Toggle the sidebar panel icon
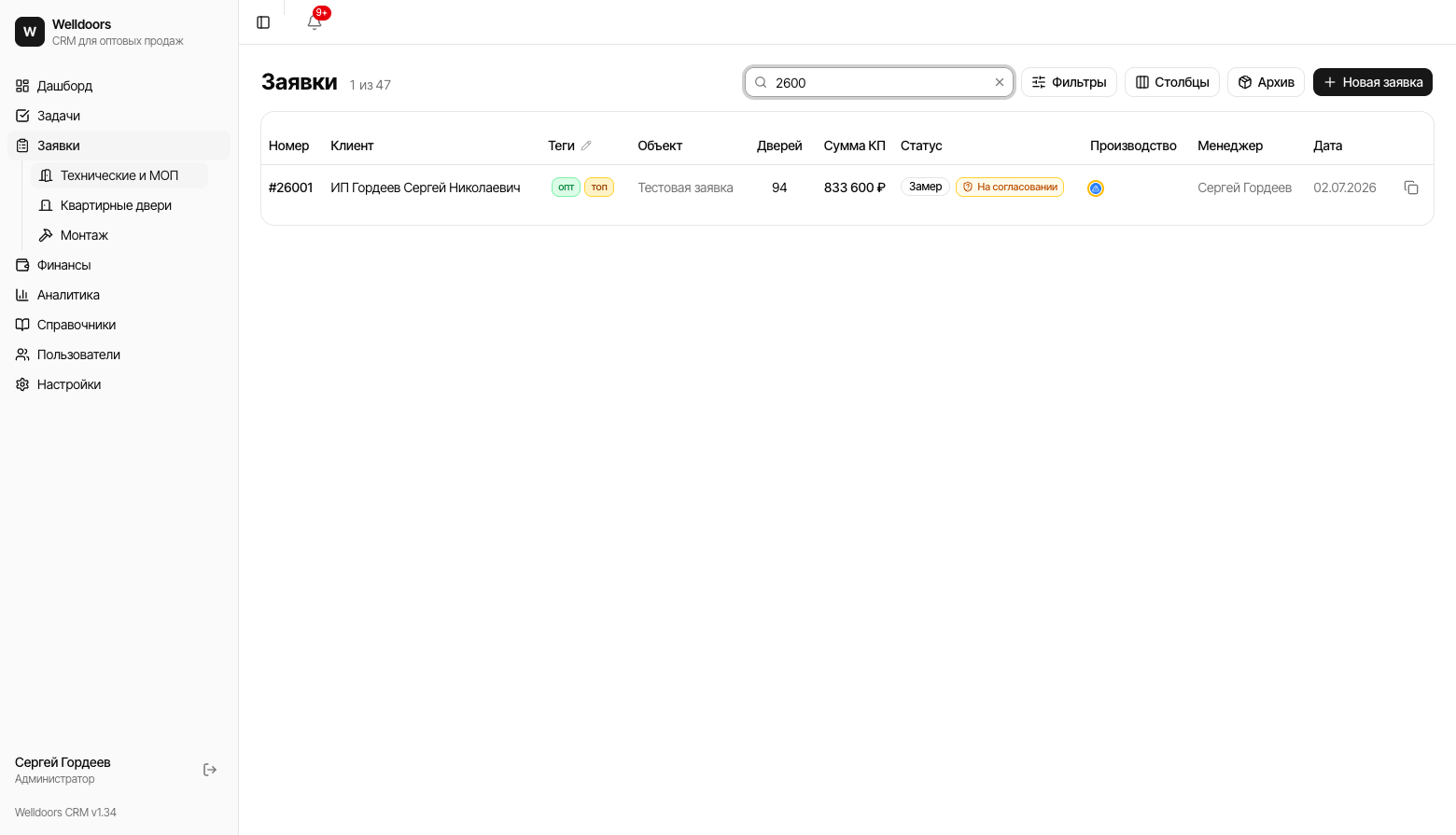This screenshot has width=1456, height=835. coord(263,22)
